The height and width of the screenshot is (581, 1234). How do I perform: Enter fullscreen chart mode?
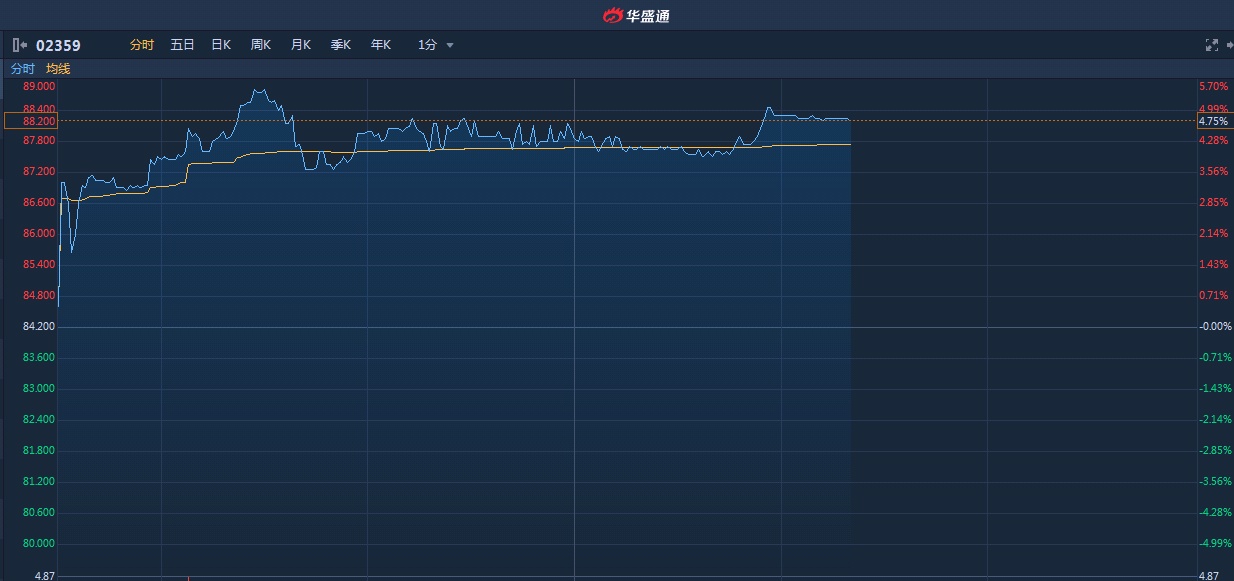pos(1212,45)
